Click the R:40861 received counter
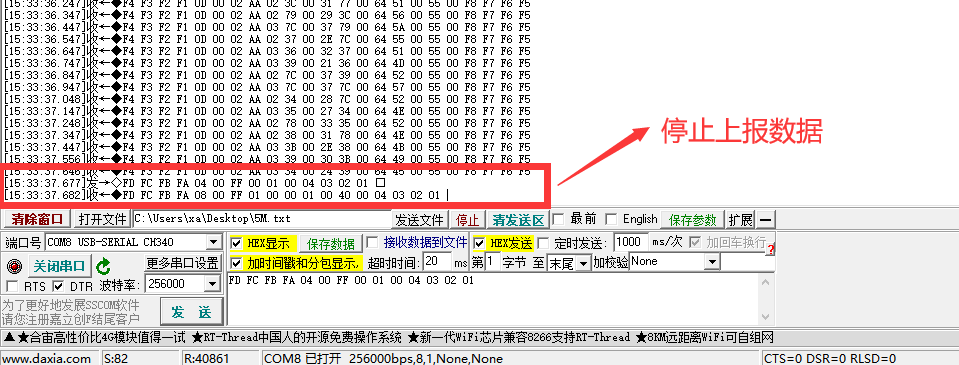 [206, 359]
